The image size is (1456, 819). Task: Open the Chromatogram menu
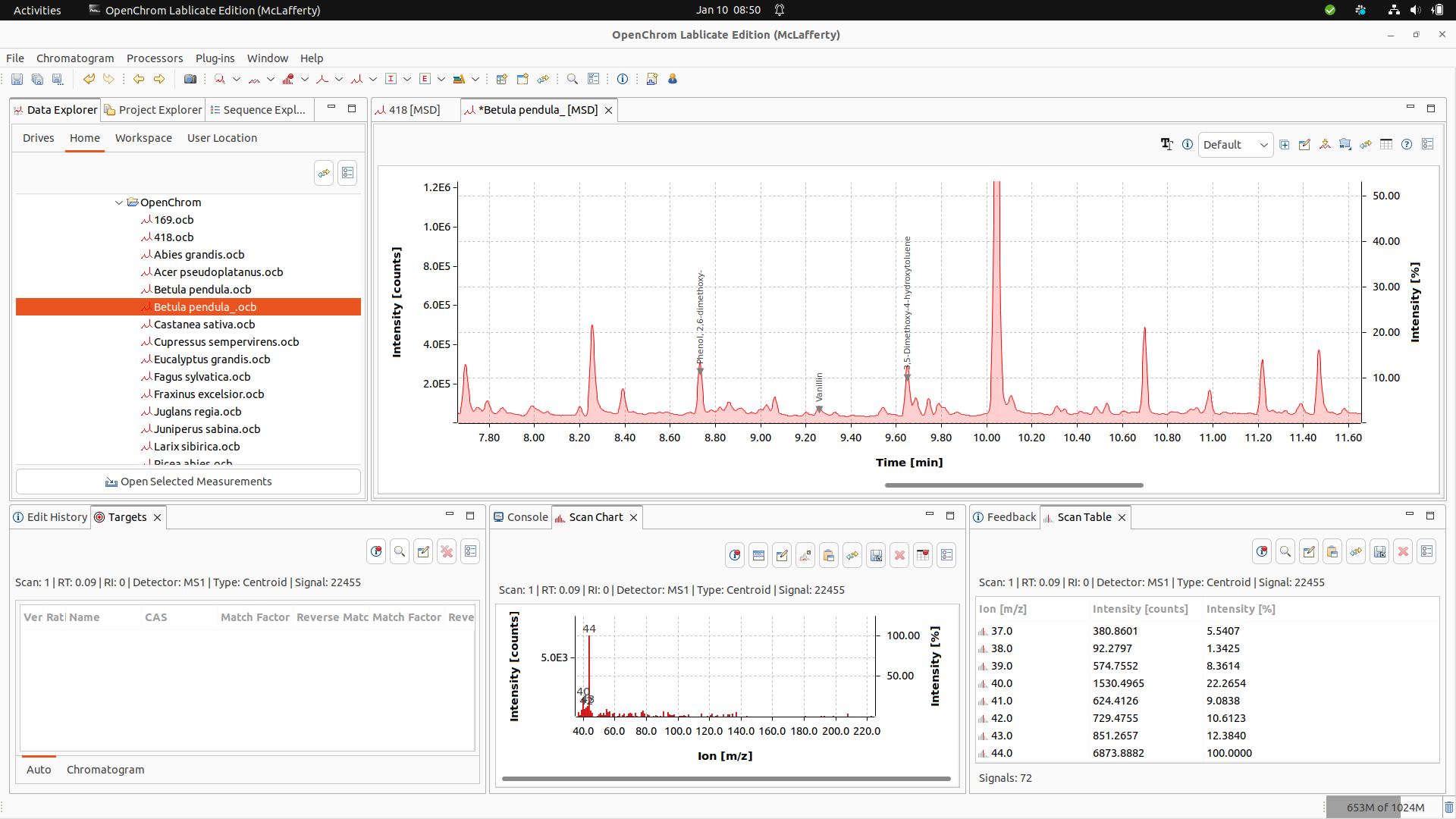click(75, 58)
